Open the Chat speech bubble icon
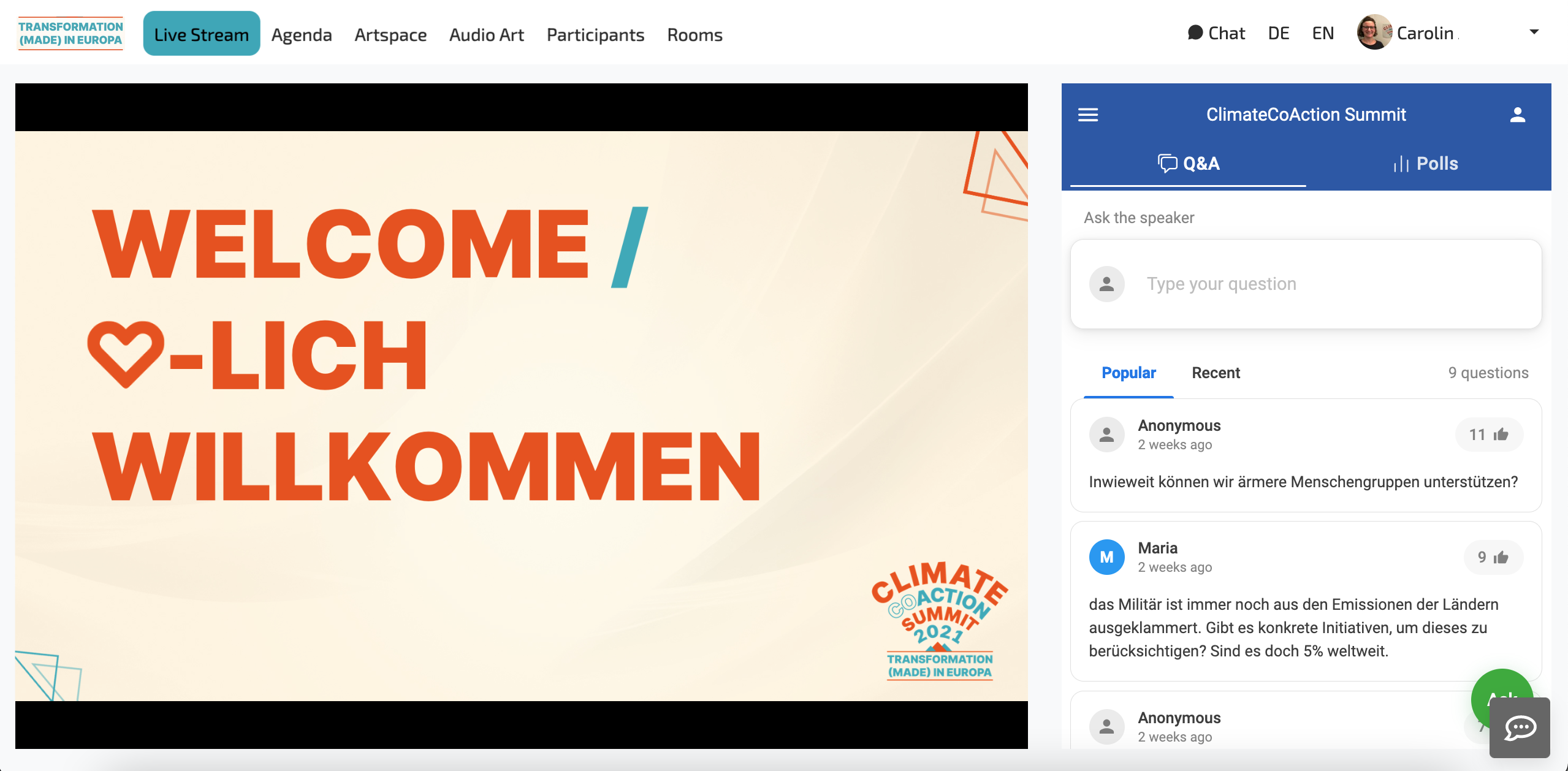The height and width of the screenshot is (771, 1568). 1195,32
